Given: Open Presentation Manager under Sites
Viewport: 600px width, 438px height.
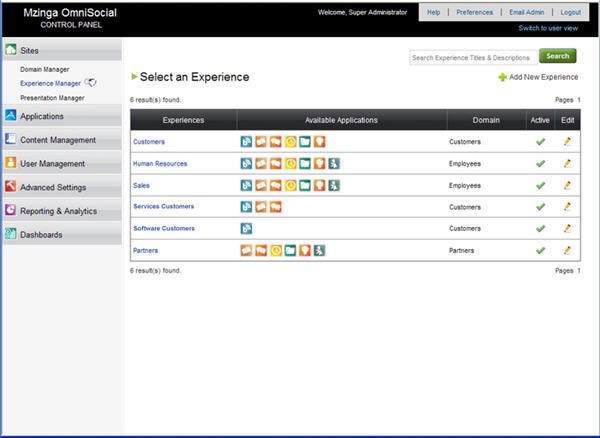Looking at the screenshot, I should tap(52, 98).
